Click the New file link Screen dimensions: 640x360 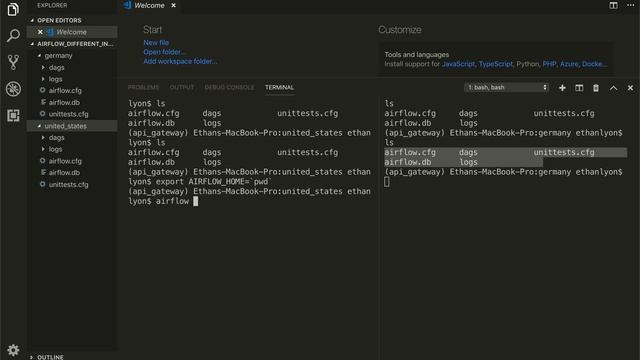point(156,42)
